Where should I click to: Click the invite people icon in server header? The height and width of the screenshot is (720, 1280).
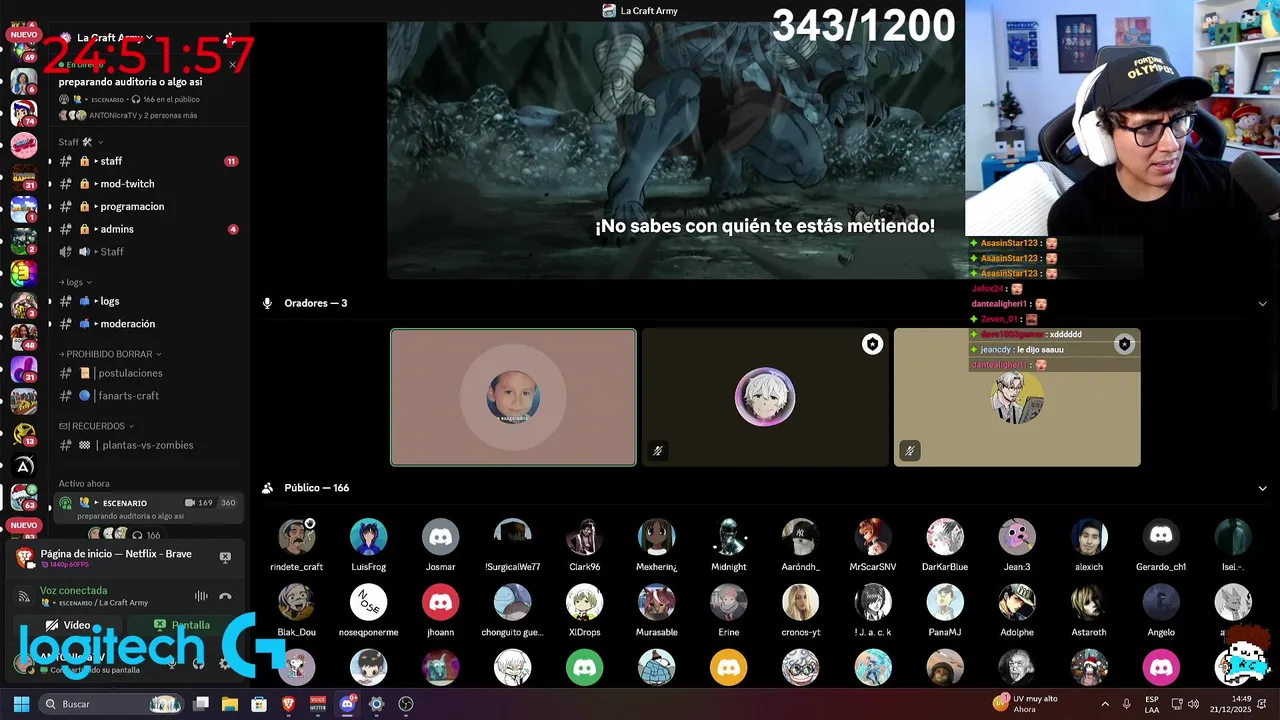pyautogui.click(x=229, y=38)
